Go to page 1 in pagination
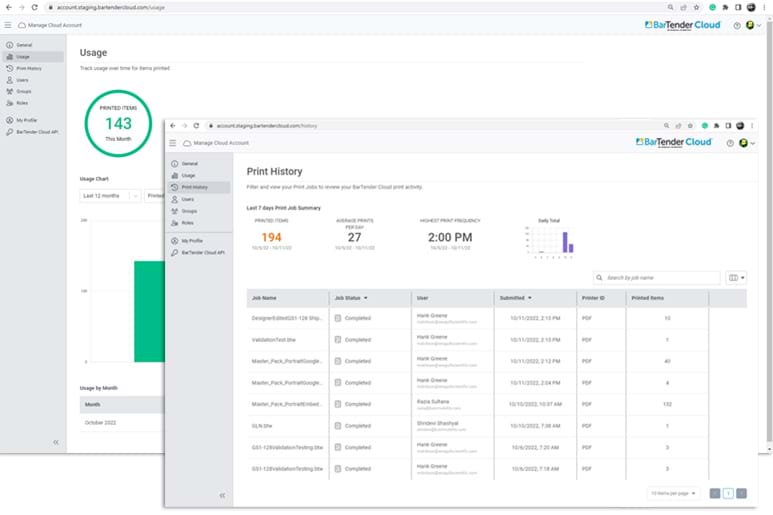This screenshot has width=773, height=515. pos(729,493)
